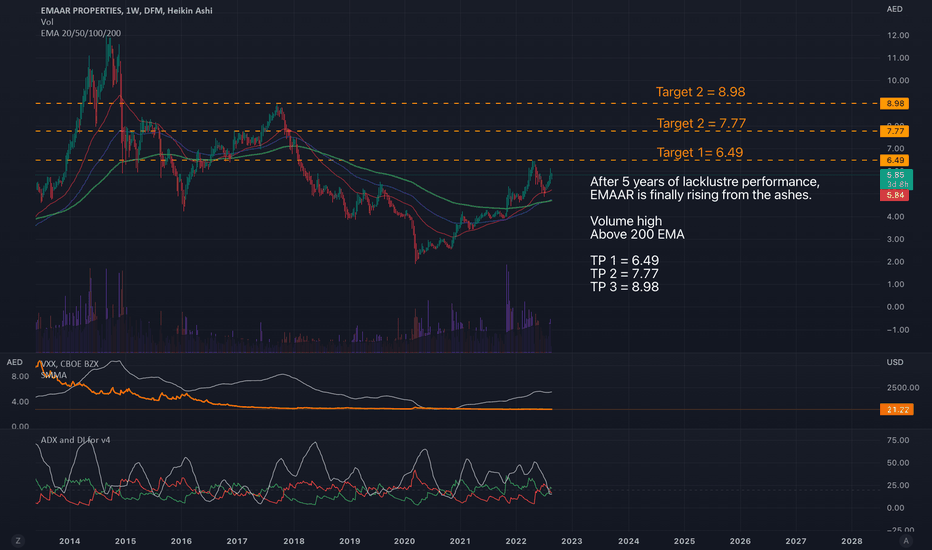Click the 12.00 price axis label
The width and height of the screenshot is (932, 550).
pos(898,35)
